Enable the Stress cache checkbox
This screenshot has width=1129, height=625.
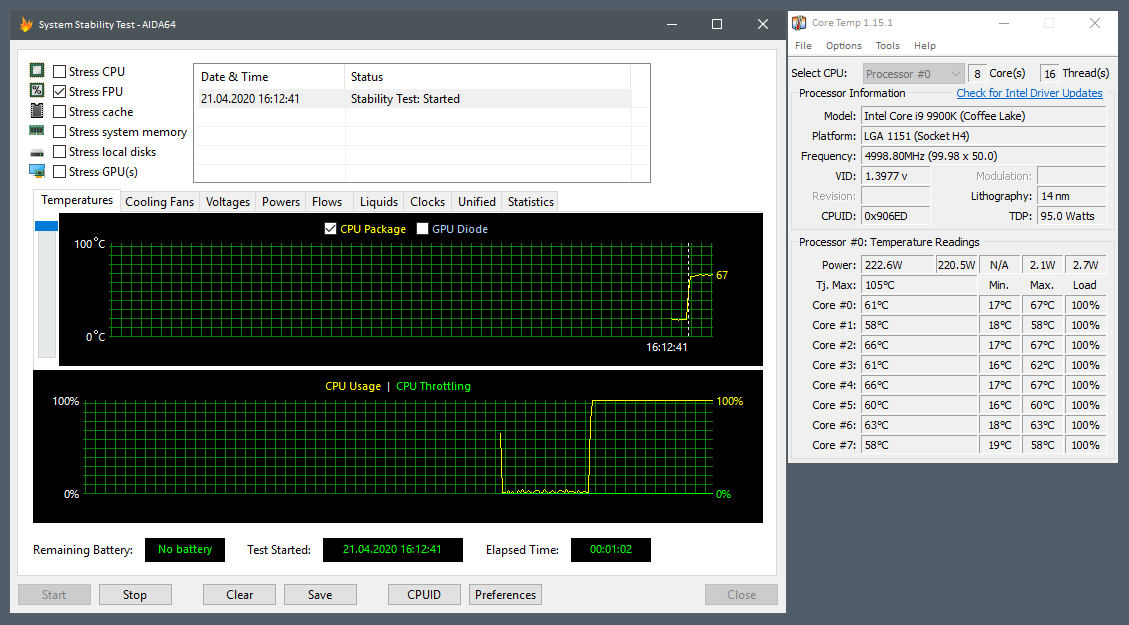pos(60,112)
